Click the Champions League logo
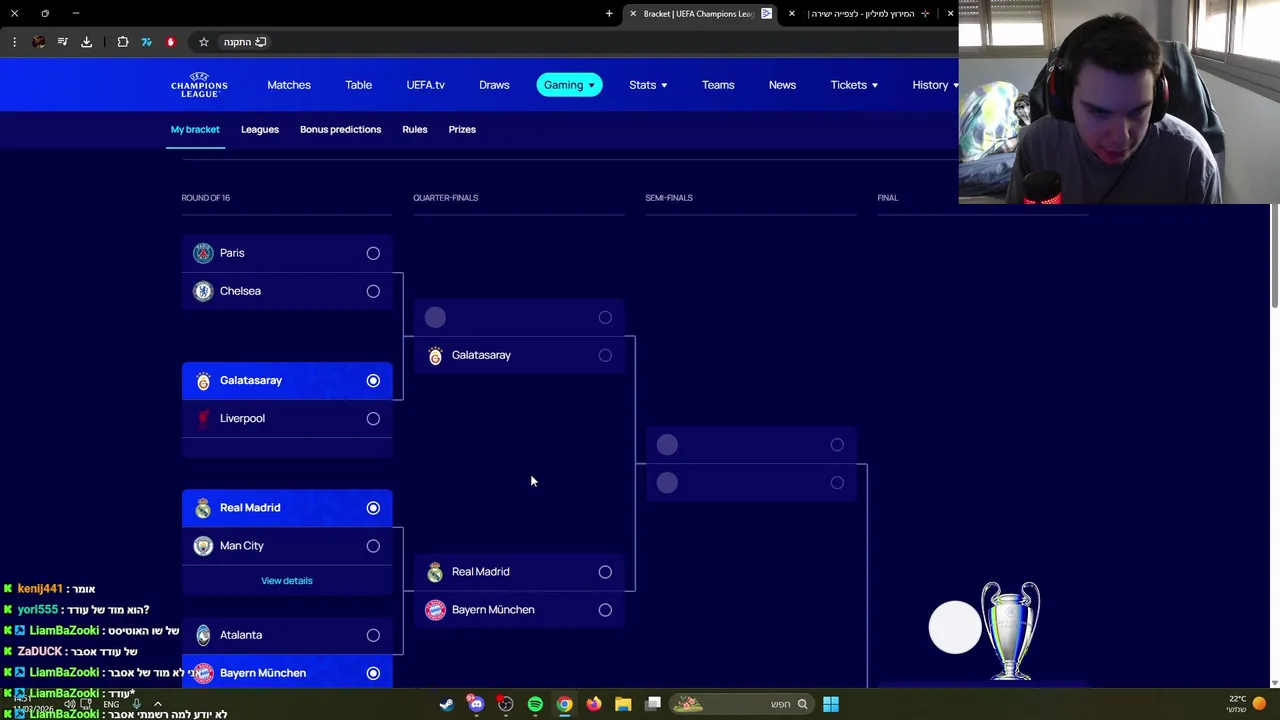The width and height of the screenshot is (1280, 720). tap(199, 85)
